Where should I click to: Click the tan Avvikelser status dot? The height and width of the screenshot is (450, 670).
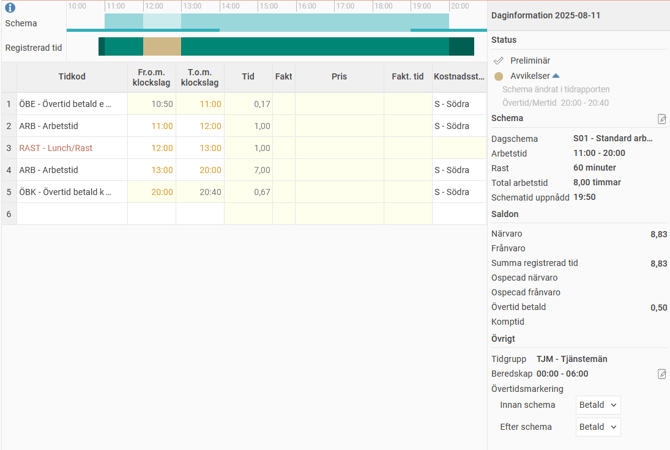click(x=499, y=76)
